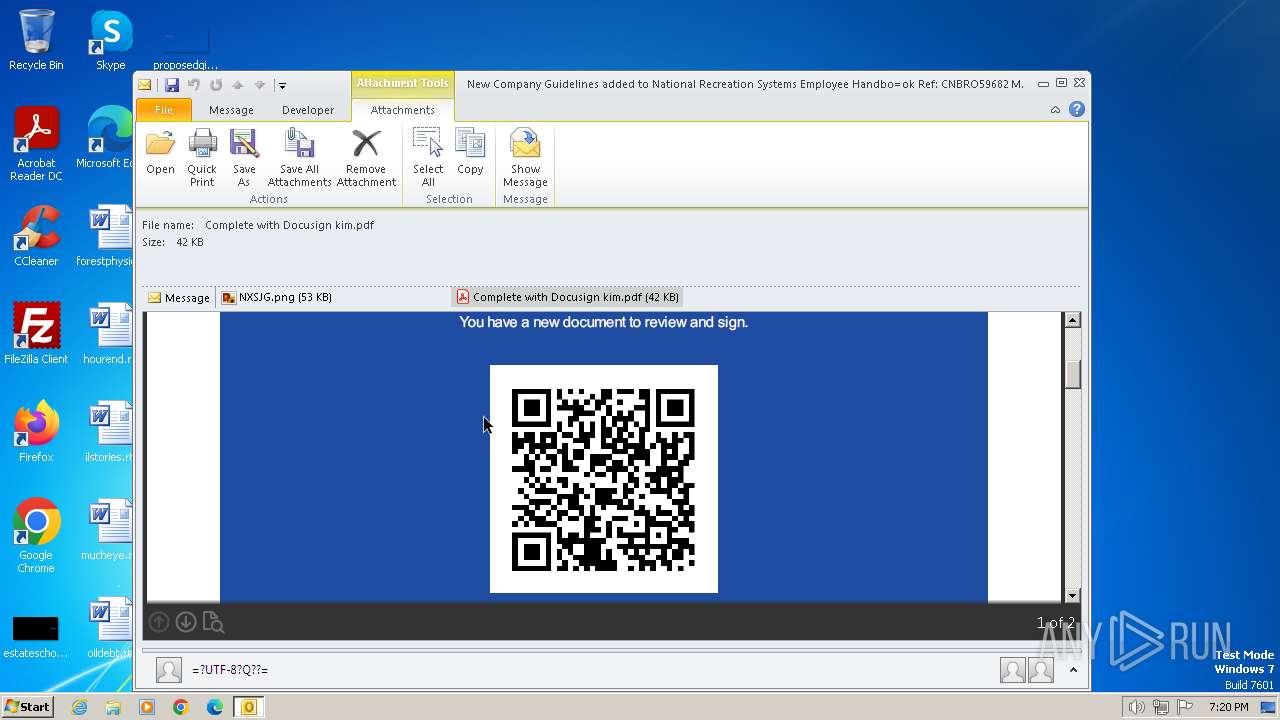1280x720 pixels.
Task: Open the File tab
Action: (163, 110)
